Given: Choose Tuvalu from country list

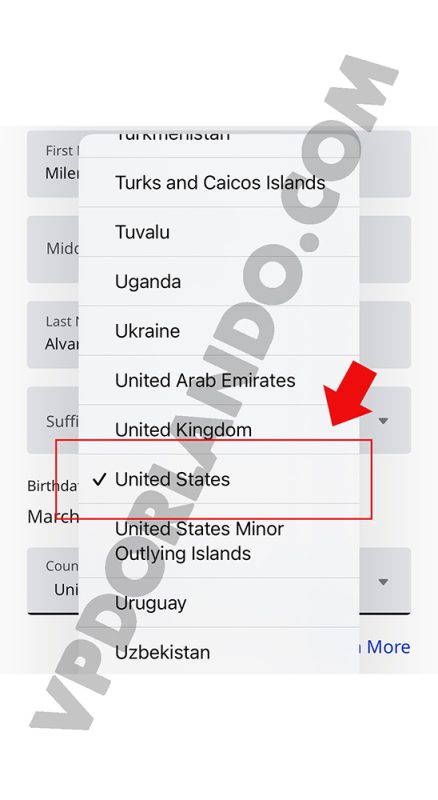Looking at the screenshot, I should tap(219, 232).
